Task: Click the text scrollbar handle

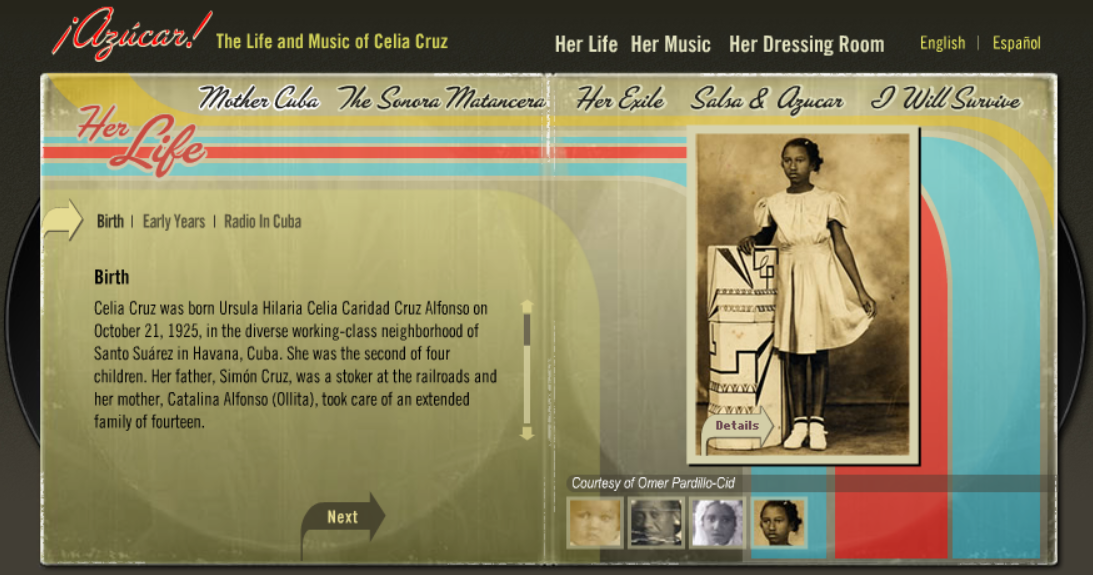Action: [527, 329]
